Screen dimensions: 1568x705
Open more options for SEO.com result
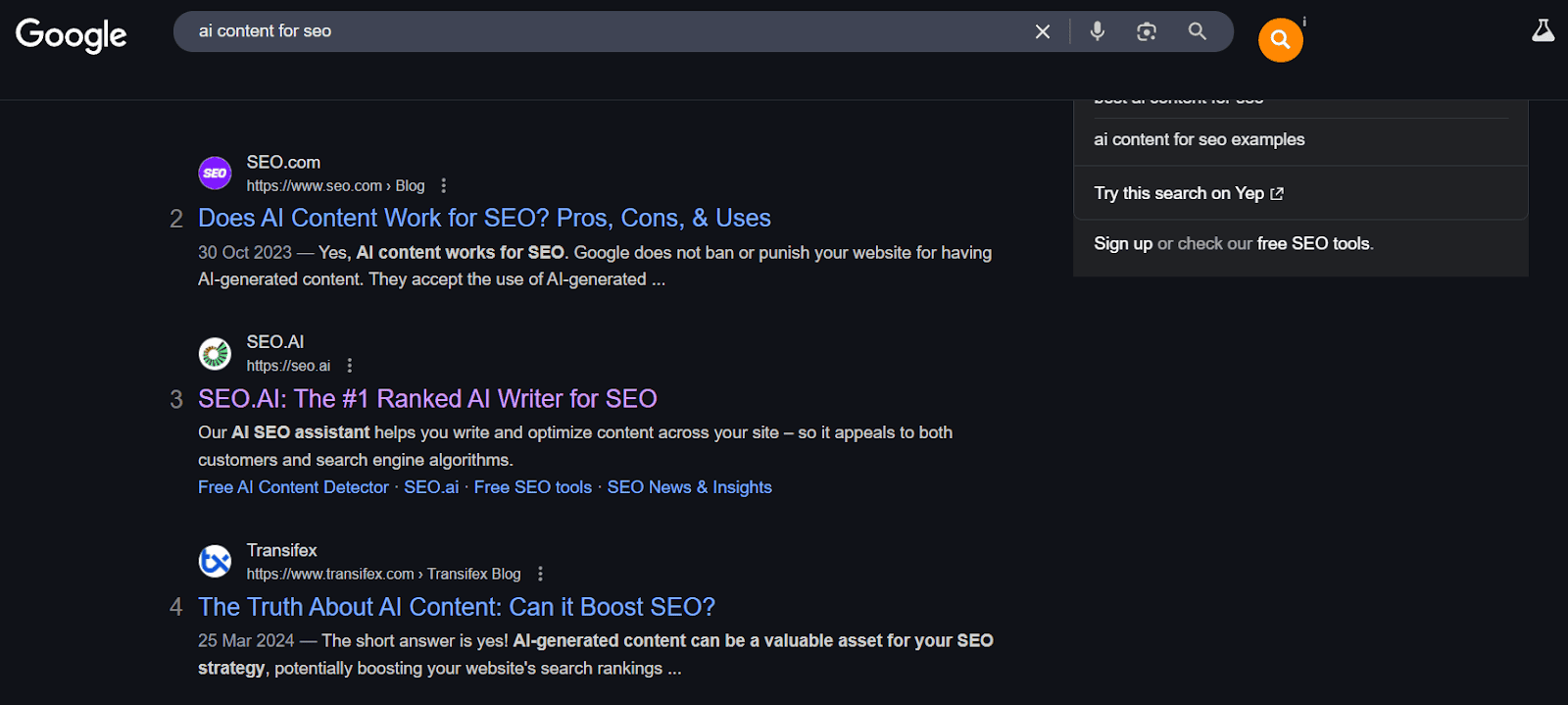click(x=444, y=185)
